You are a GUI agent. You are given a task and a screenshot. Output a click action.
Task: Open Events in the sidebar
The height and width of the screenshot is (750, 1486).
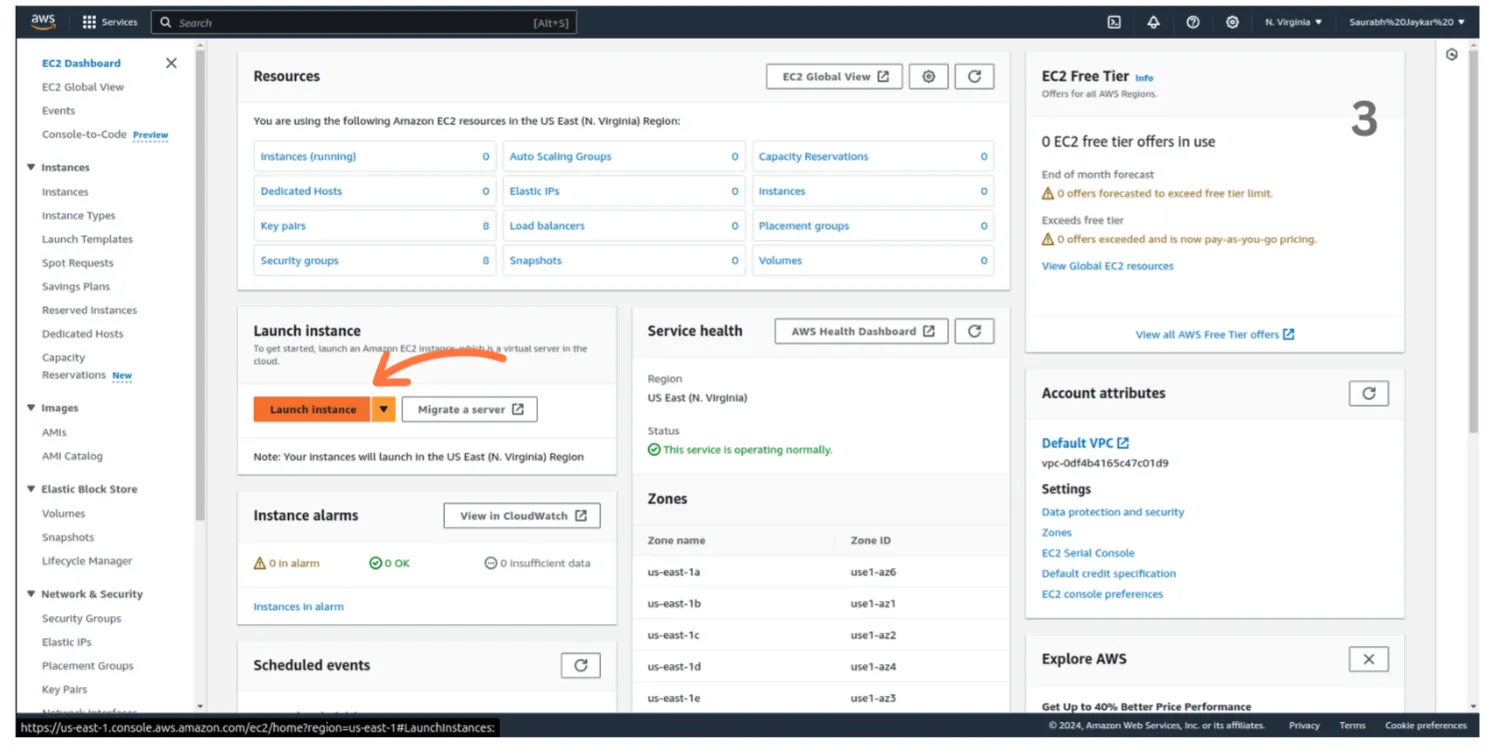[x=58, y=111]
